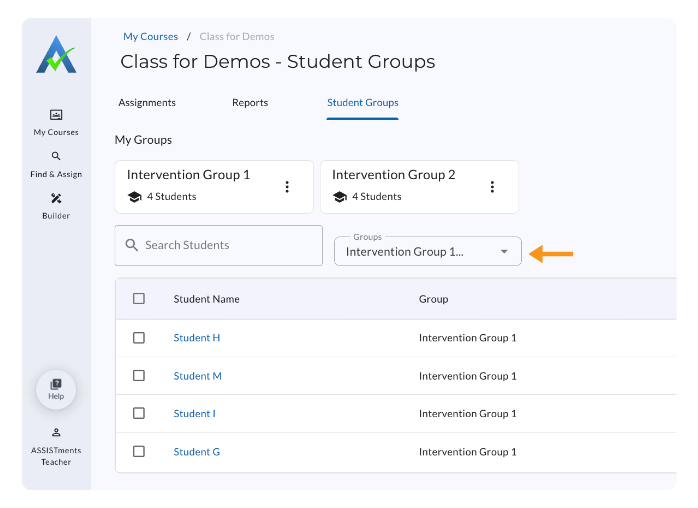Open Intervention Group 2 options menu

(x=492, y=186)
